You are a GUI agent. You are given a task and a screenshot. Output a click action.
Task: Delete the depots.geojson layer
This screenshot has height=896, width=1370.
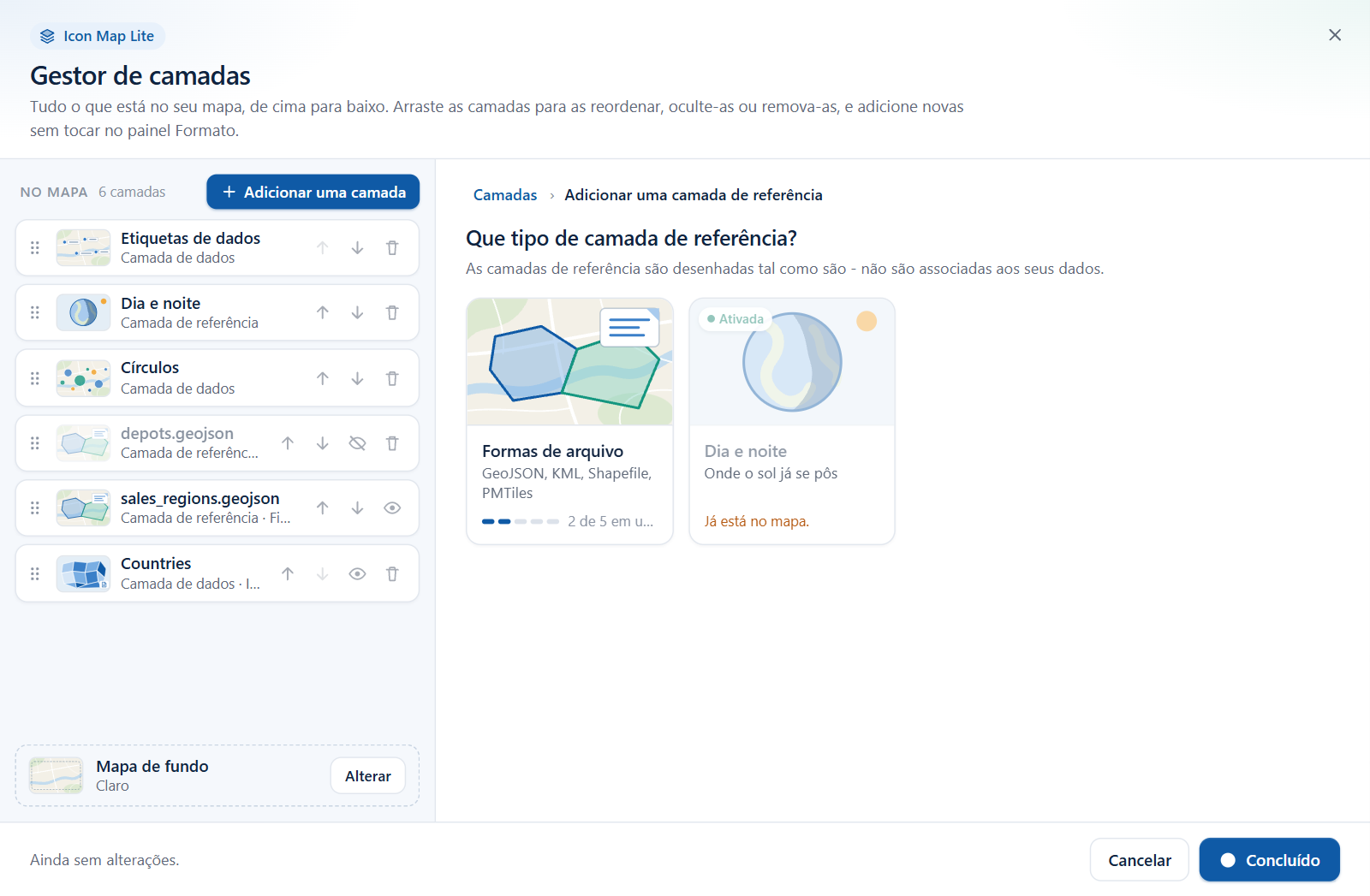click(392, 443)
